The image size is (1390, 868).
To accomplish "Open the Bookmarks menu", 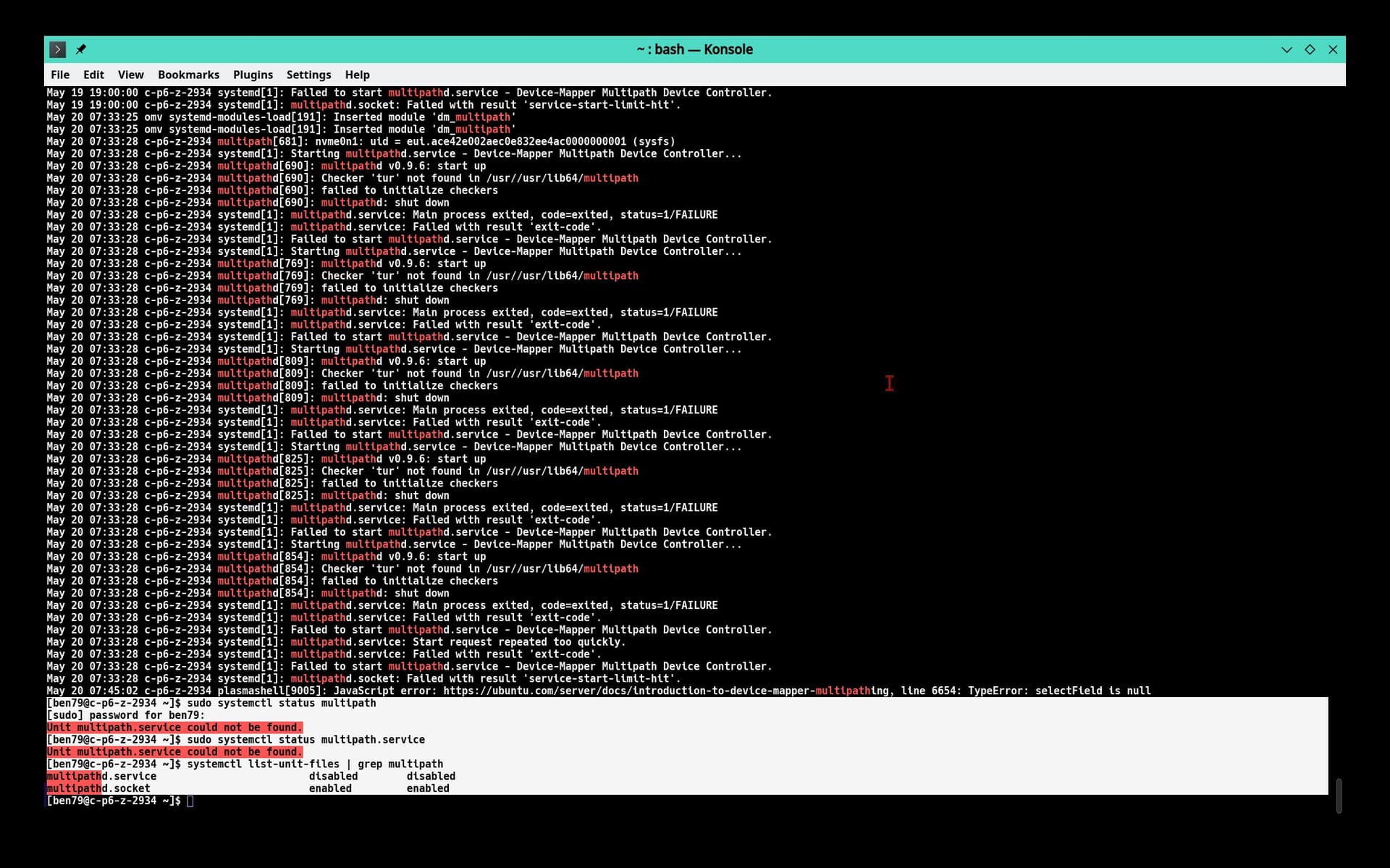I will click(x=188, y=75).
